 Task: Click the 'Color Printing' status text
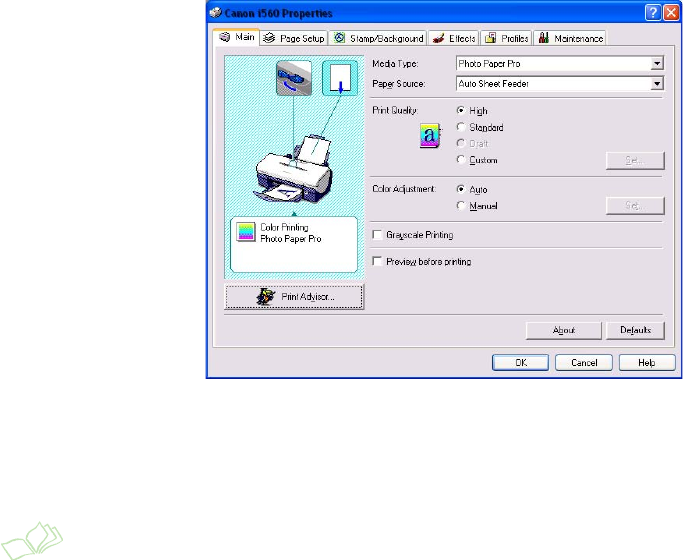click(284, 227)
